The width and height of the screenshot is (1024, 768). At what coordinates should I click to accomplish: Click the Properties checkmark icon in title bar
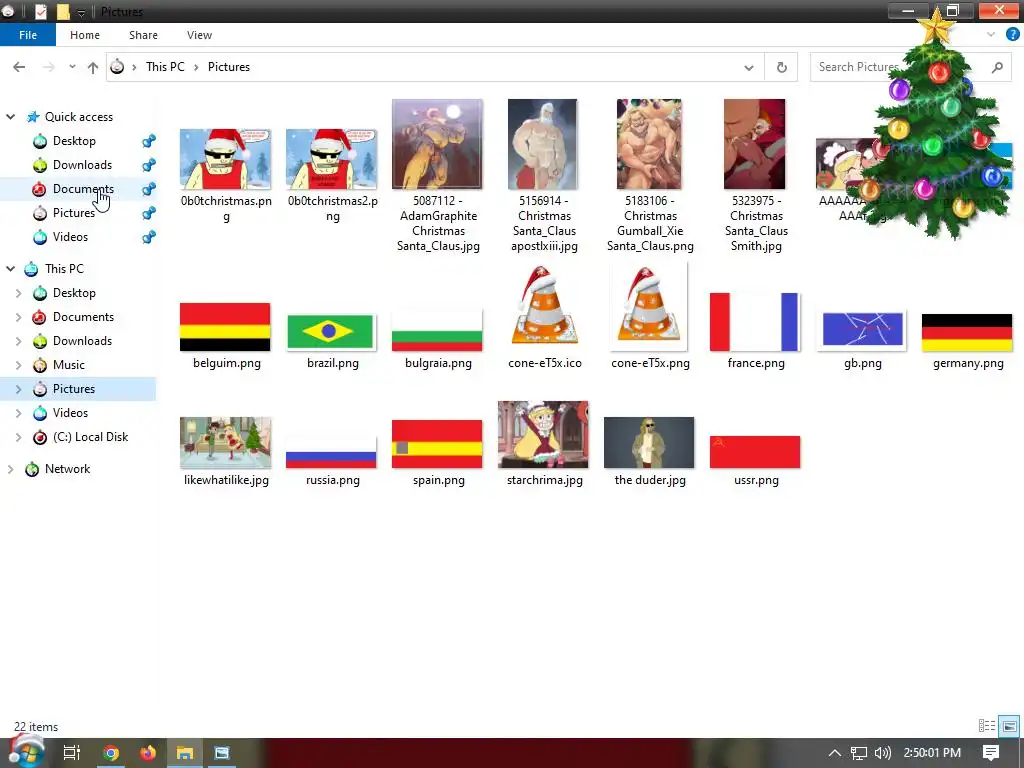pos(40,12)
